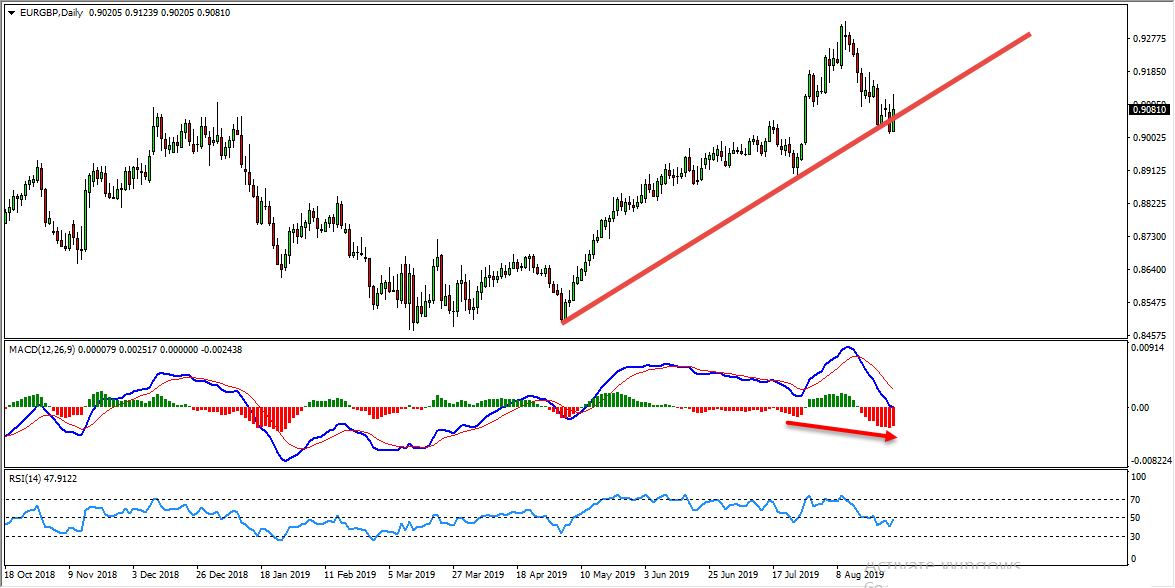Click the EURGBP,Daily chart title

click(53, 12)
